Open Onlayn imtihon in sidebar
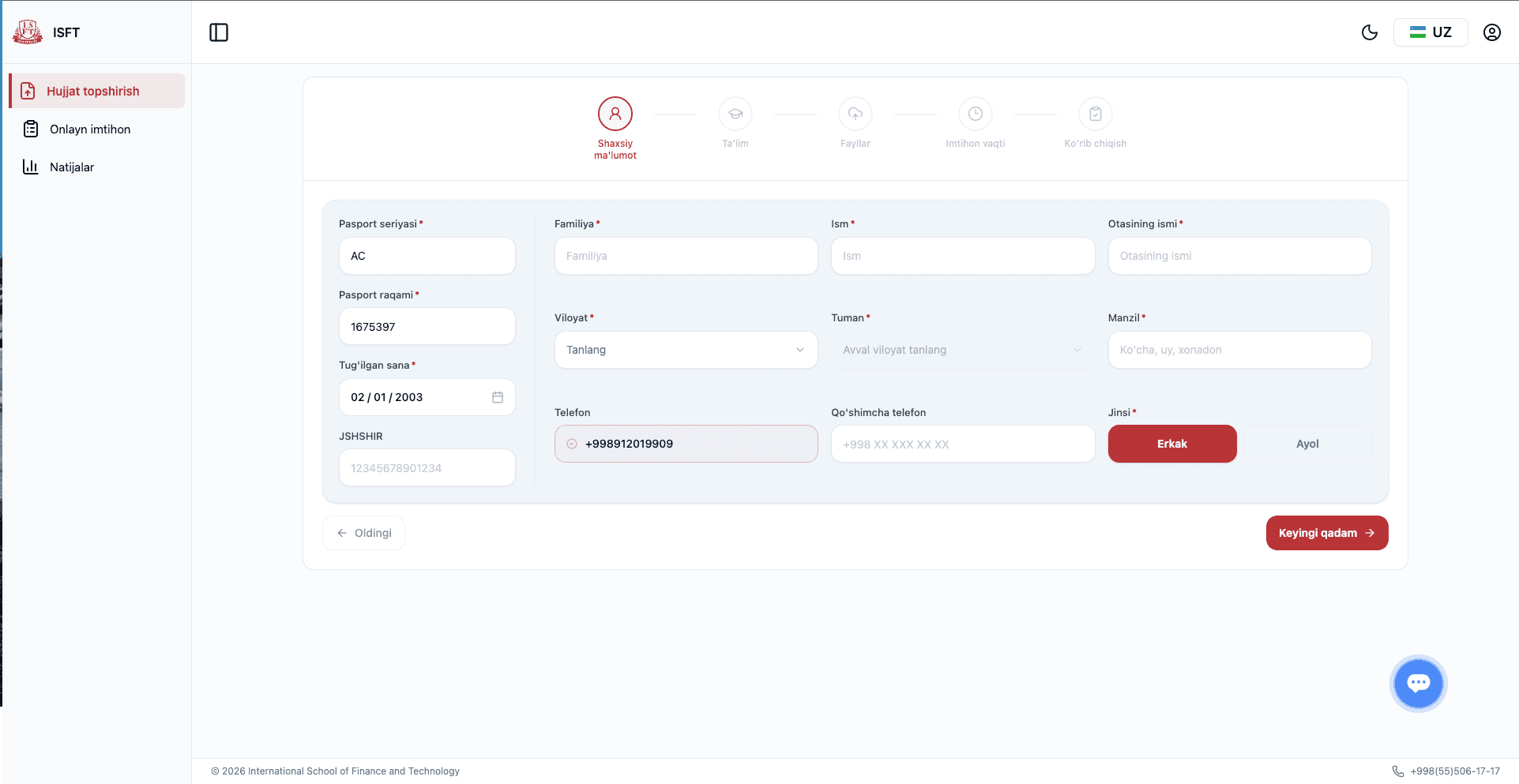This screenshot has height=784, width=1519. click(x=96, y=129)
